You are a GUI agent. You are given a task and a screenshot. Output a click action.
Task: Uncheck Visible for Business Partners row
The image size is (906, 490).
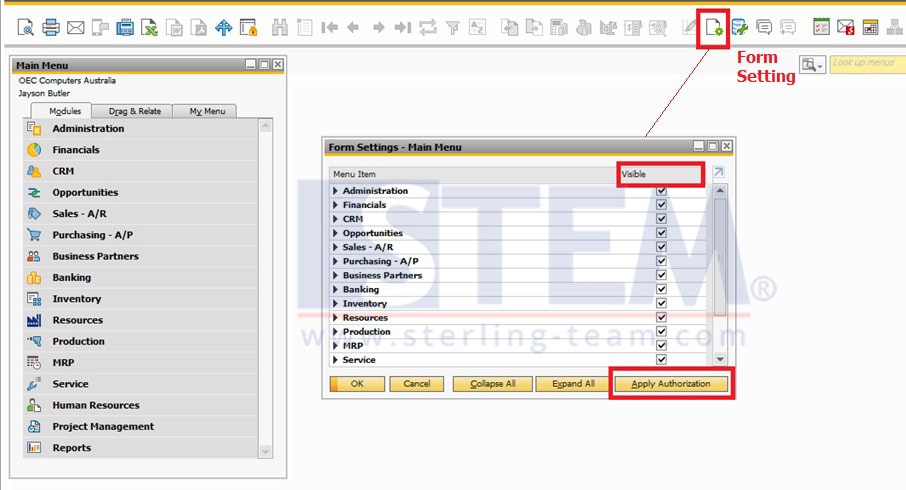click(662, 275)
